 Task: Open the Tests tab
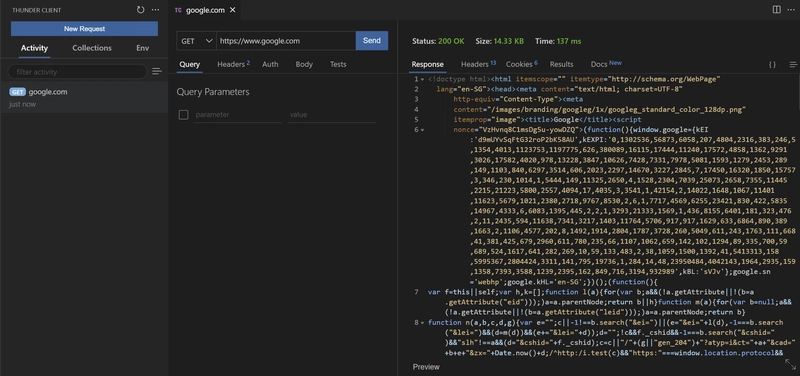click(x=338, y=64)
